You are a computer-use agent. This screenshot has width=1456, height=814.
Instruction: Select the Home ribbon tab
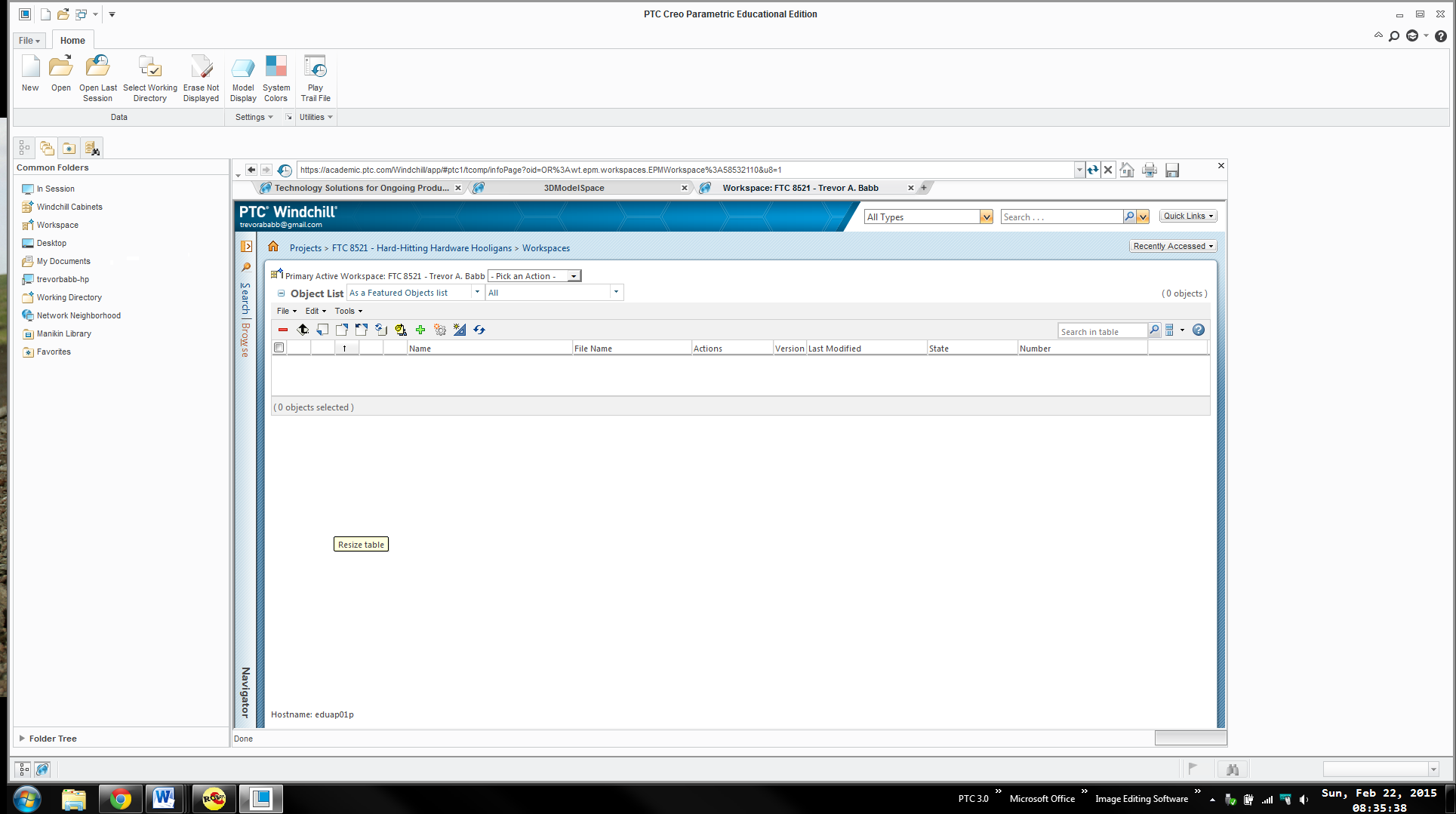(x=72, y=41)
